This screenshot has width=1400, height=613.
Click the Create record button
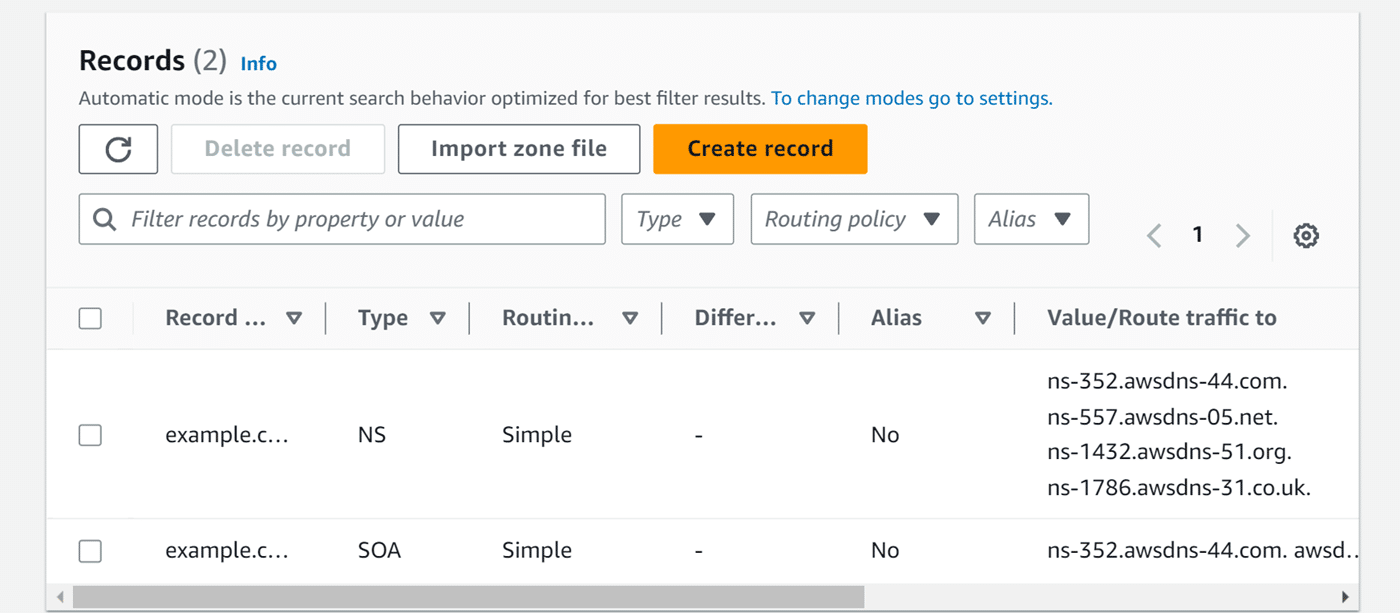click(x=759, y=149)
